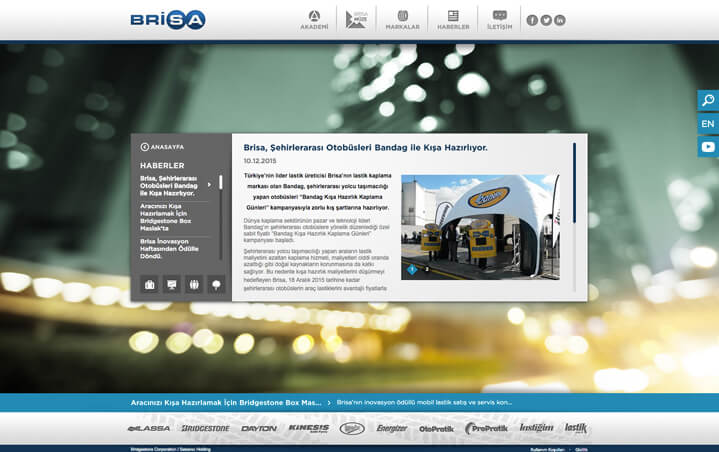Open the YouTube side tab
The width and height of the screenshot is (719, 452).
coord(708,147)
